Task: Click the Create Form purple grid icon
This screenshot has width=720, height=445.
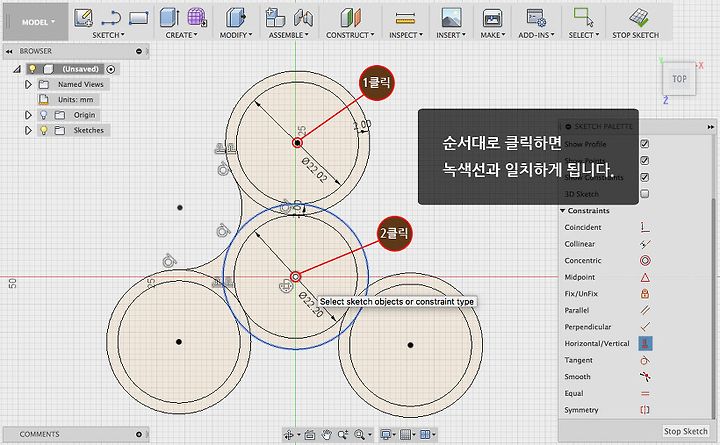Action: pos(197,17)
